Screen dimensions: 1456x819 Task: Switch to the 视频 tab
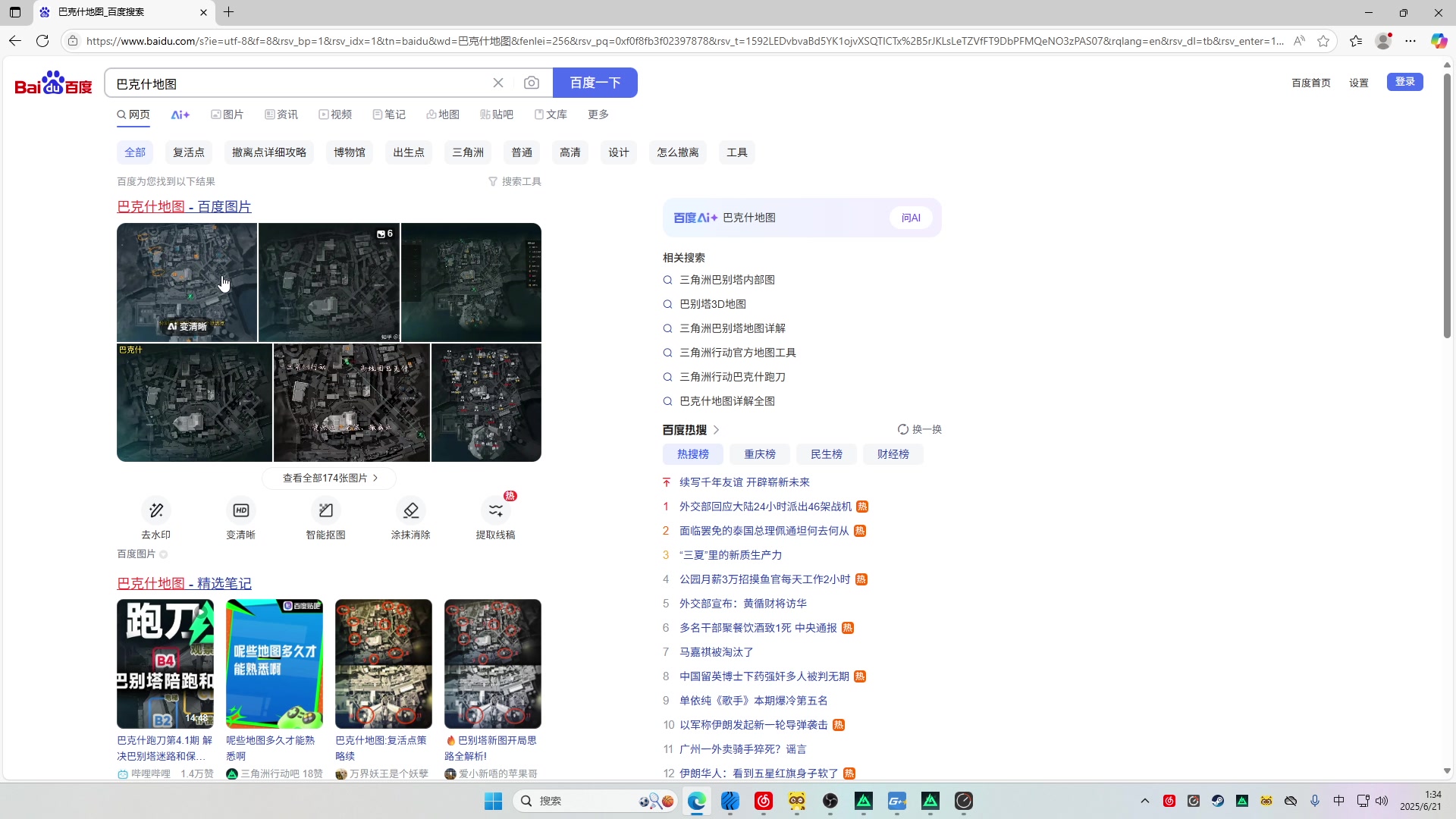(335, 115)
